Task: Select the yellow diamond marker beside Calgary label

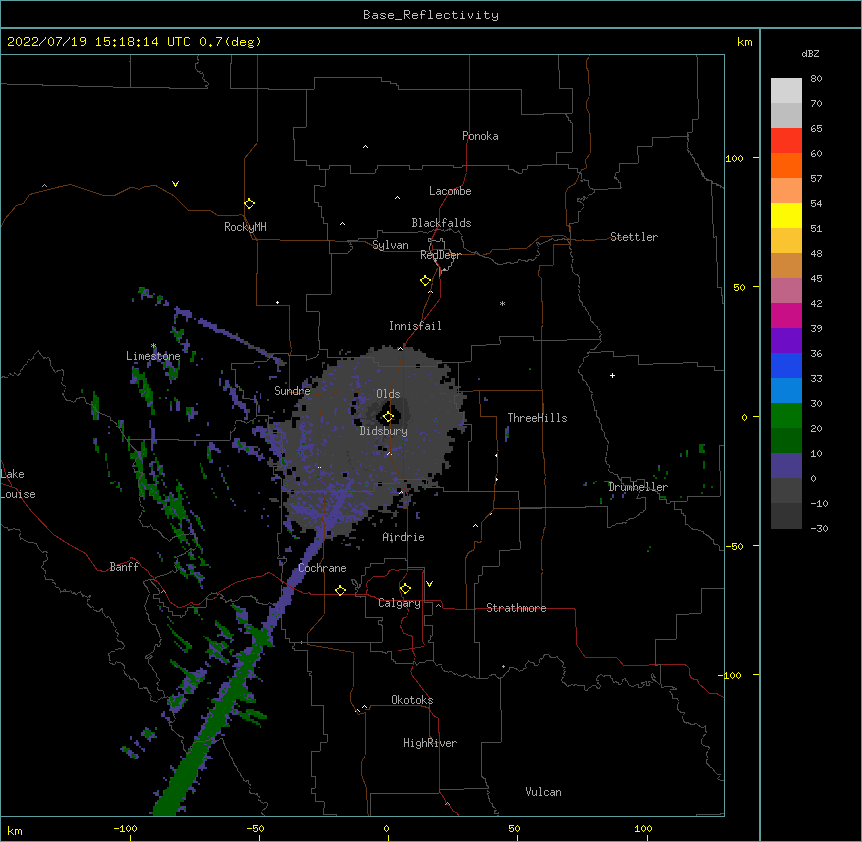Action: 405,589
